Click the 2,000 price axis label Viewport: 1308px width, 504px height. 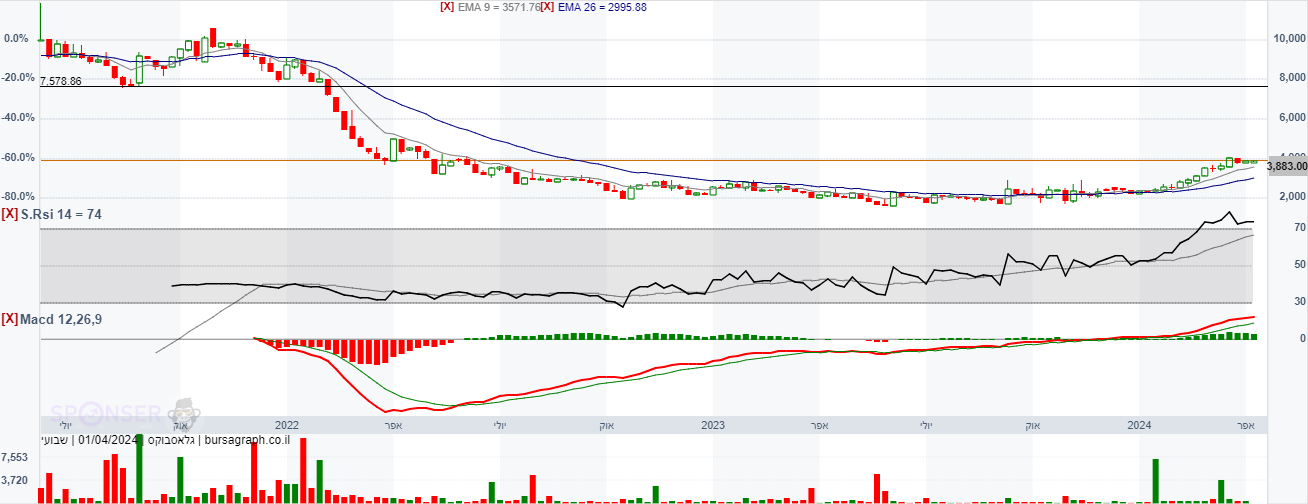(x=1293, y=197)
